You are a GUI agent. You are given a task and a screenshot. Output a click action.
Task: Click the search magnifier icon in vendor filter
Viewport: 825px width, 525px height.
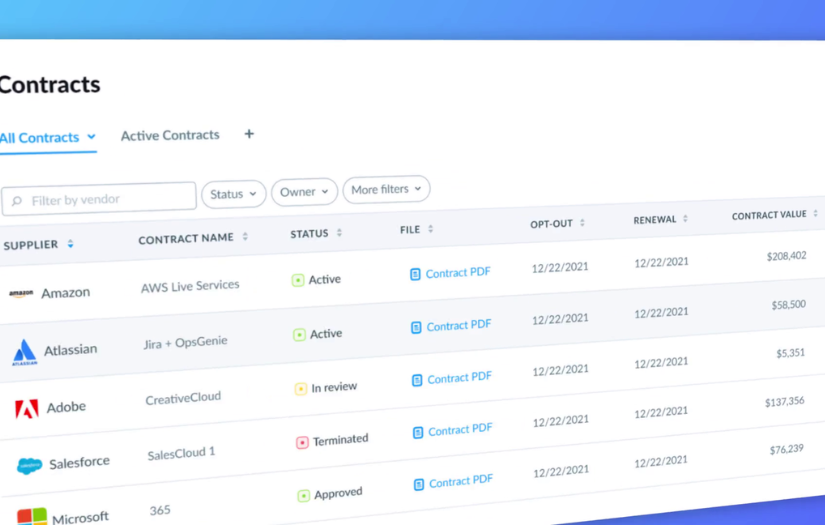17,201
